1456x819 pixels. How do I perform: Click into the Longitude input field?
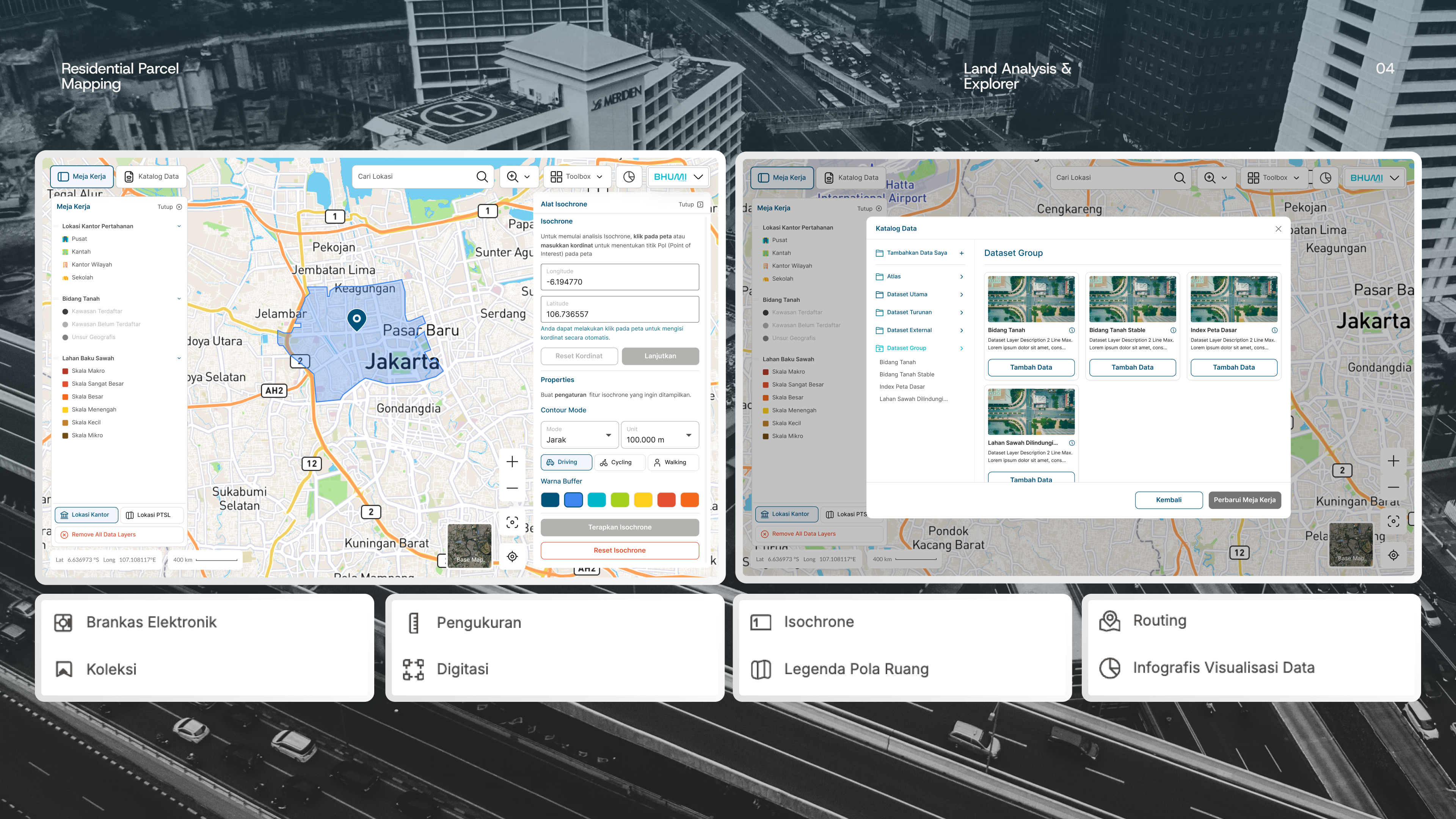(x=620, y=277)
